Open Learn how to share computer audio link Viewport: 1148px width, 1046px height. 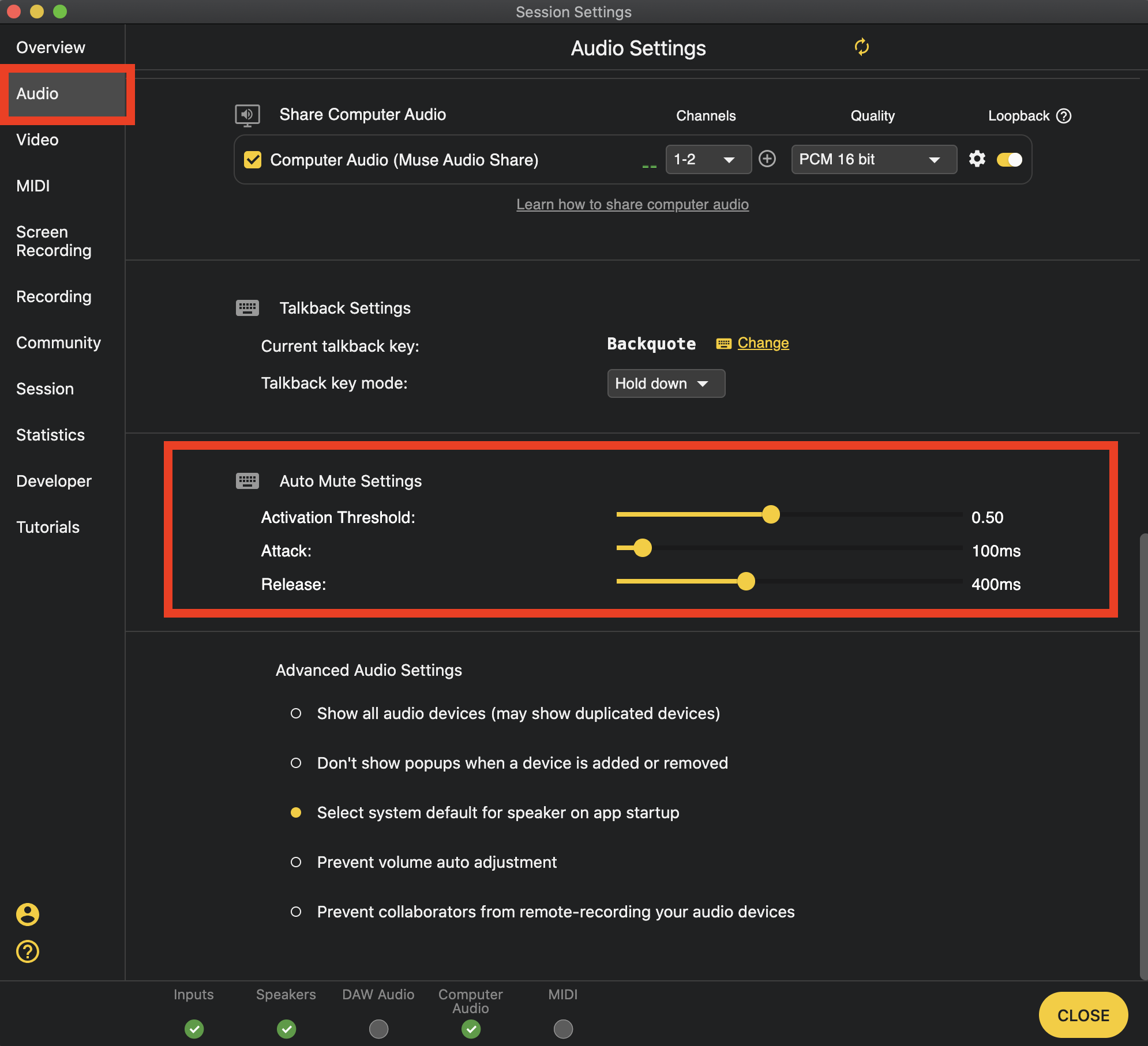coord(632,205)
